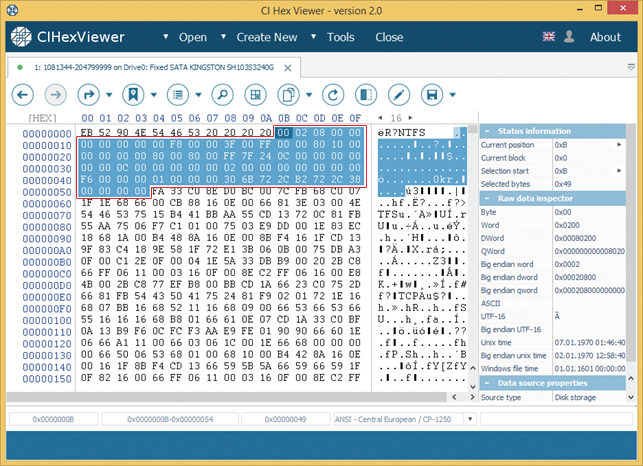Click the Unix time value 07.01.1970
Image resolution: width=643 pixels, height=466 pixels.
pyautogui.click(x=590, y=343)
